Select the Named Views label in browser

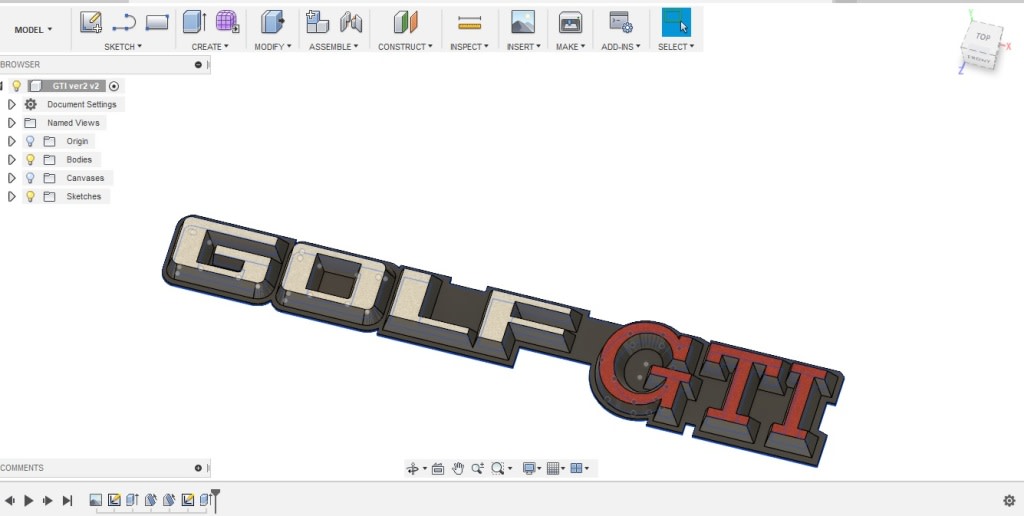pos(73,123)
